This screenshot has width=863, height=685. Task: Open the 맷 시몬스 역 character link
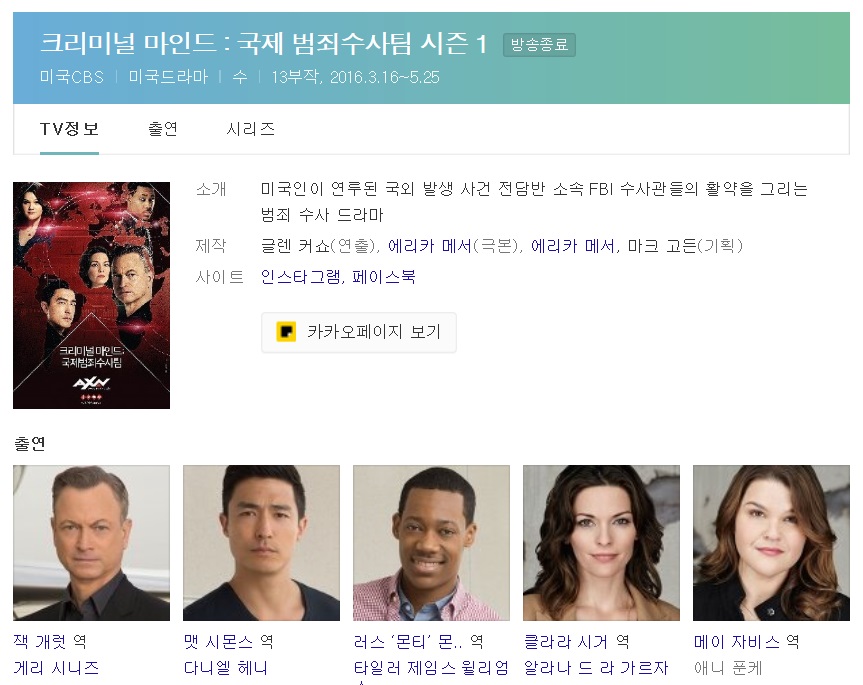(x=228, y=642)
